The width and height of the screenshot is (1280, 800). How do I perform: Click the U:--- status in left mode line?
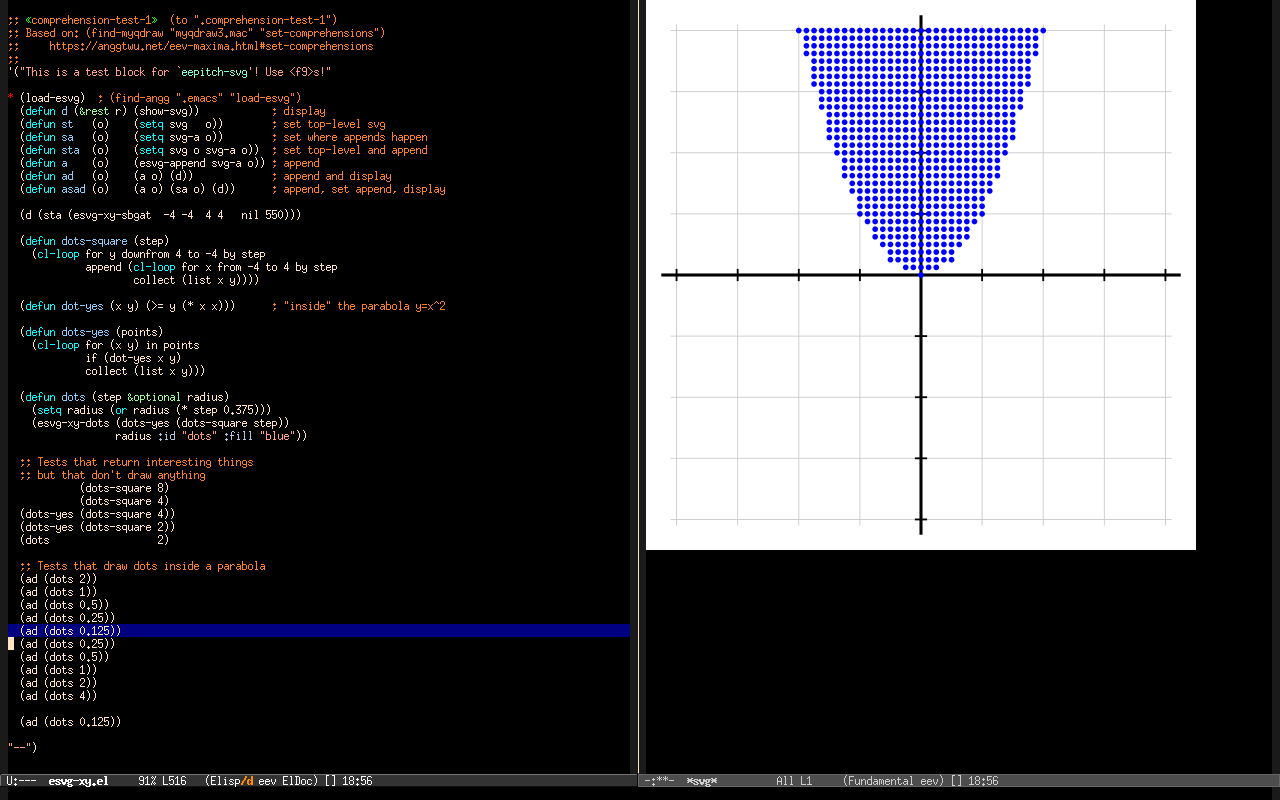(22, 781)
